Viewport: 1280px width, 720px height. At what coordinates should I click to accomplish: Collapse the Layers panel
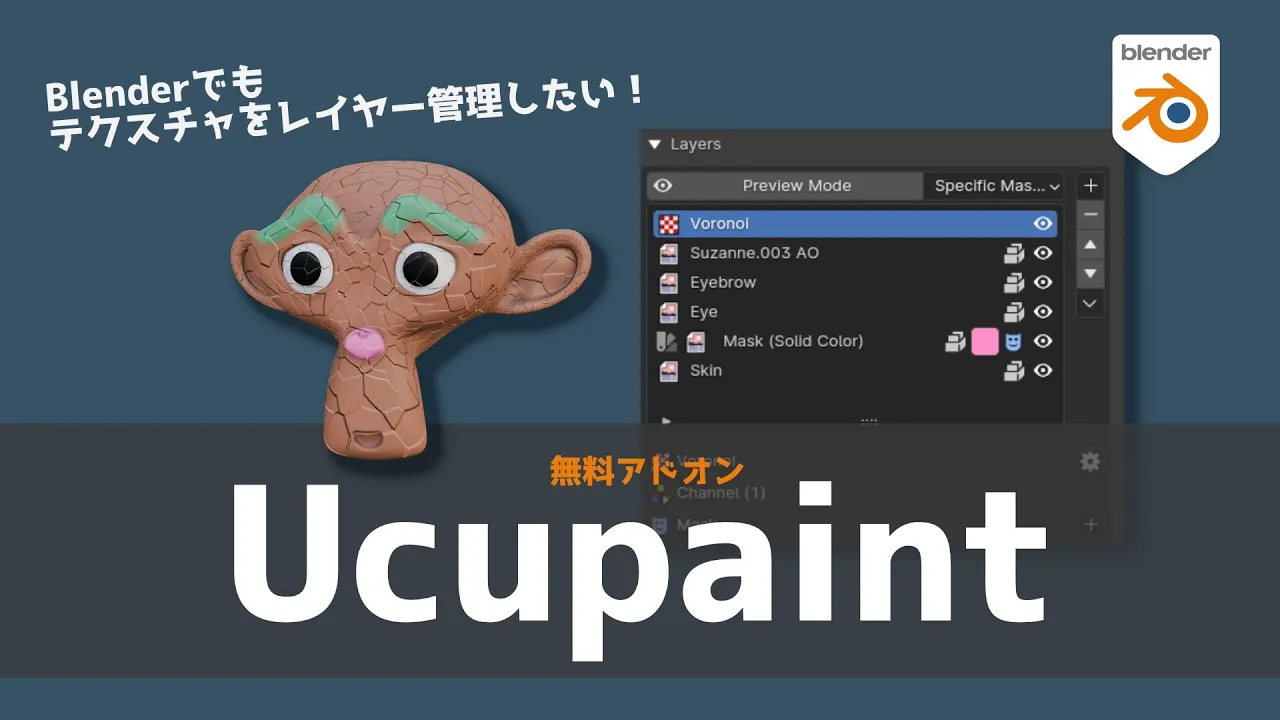point(655,145)
